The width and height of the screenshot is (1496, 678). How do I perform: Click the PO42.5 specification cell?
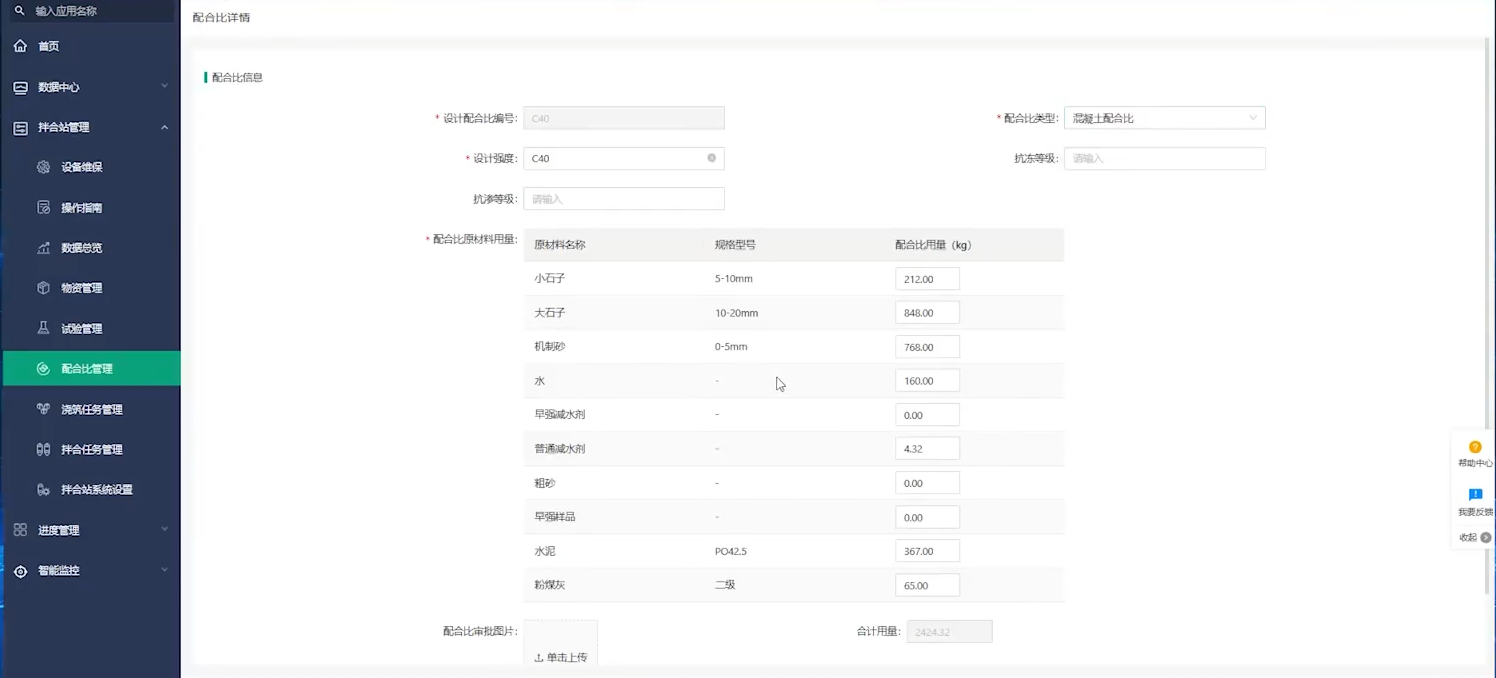click(731, 551)
